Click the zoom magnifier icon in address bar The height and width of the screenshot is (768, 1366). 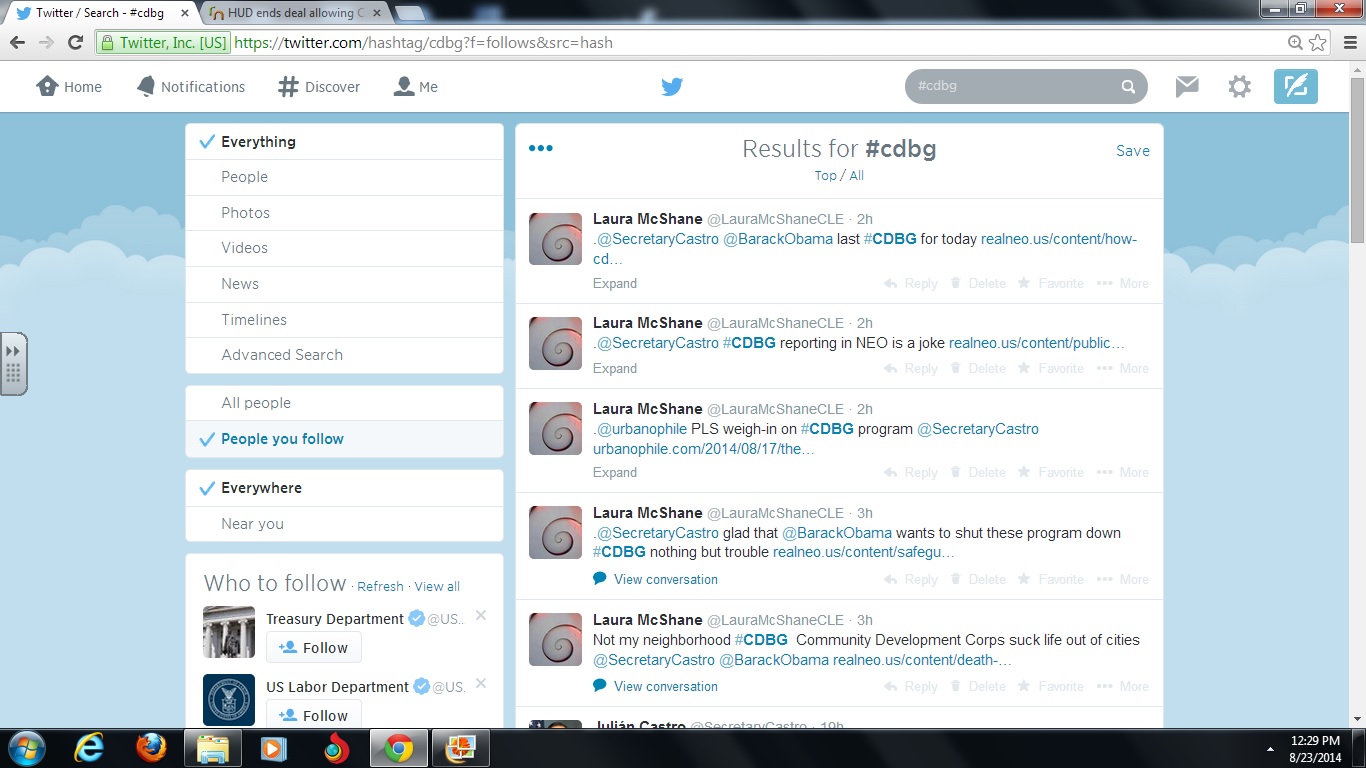[1295, 43]
